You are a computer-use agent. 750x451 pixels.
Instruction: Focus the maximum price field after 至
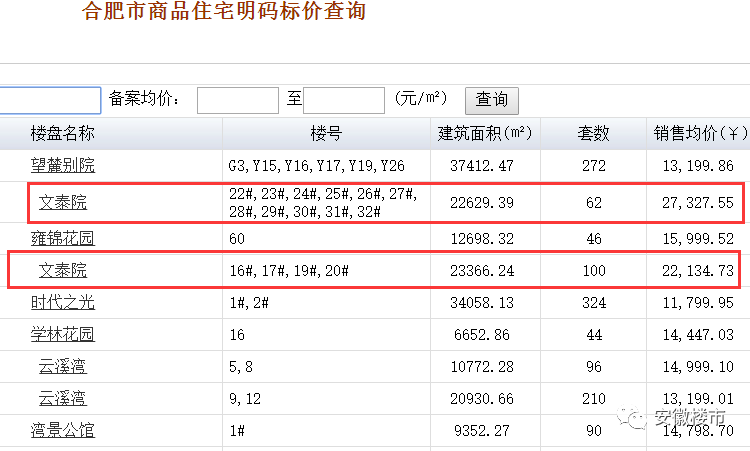coord(344,100)
